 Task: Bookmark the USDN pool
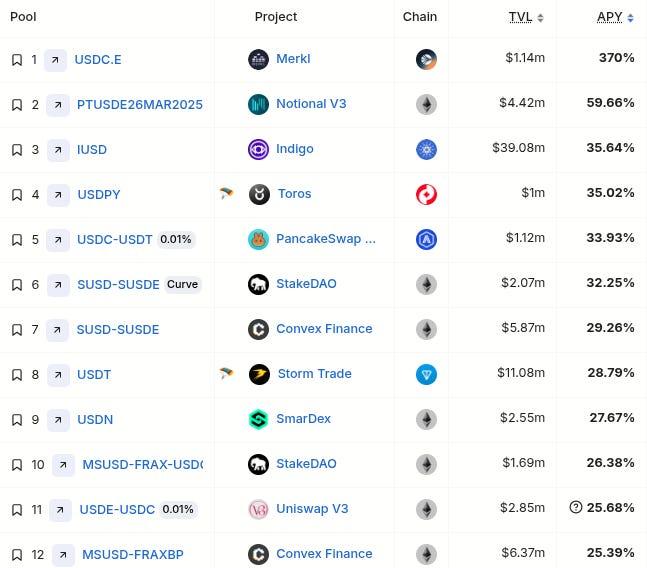[x=16, y=420]
